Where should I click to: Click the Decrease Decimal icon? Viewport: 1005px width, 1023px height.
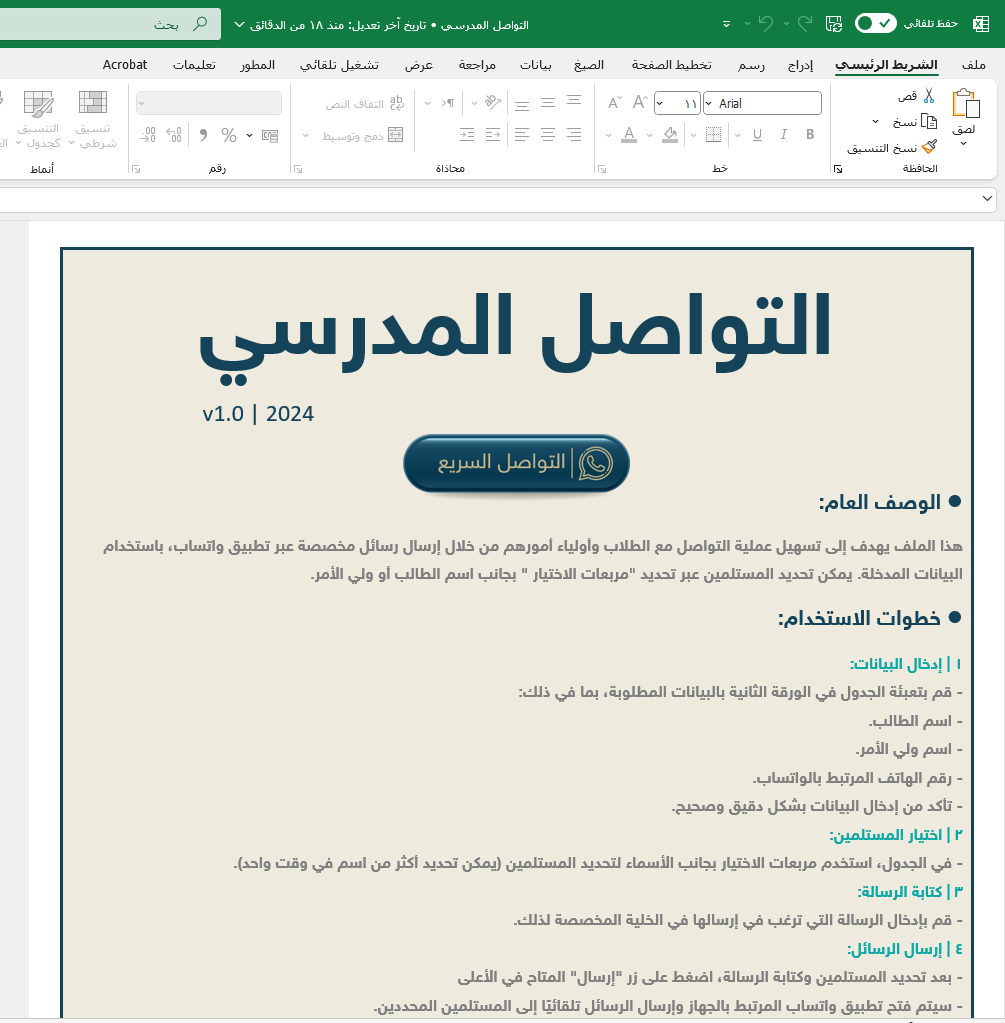click(148, 135)
